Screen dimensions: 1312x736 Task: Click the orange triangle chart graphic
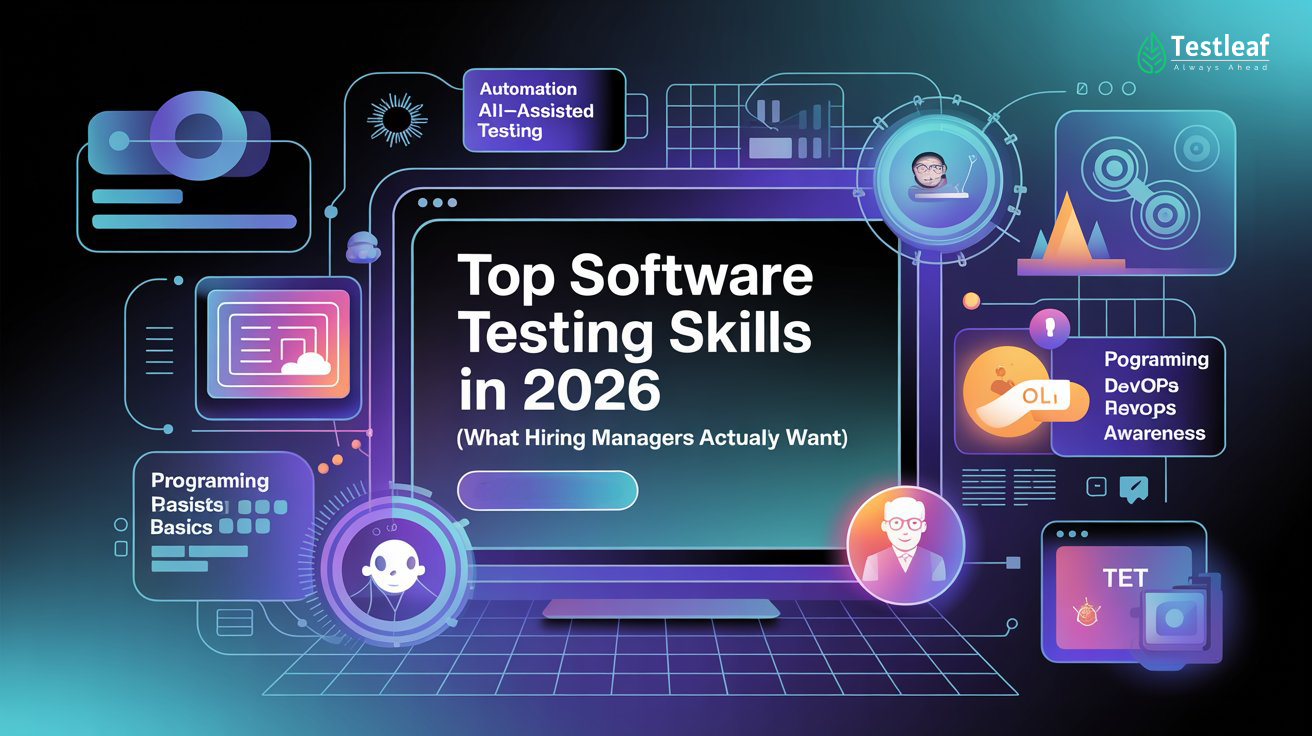[1070, 234]
